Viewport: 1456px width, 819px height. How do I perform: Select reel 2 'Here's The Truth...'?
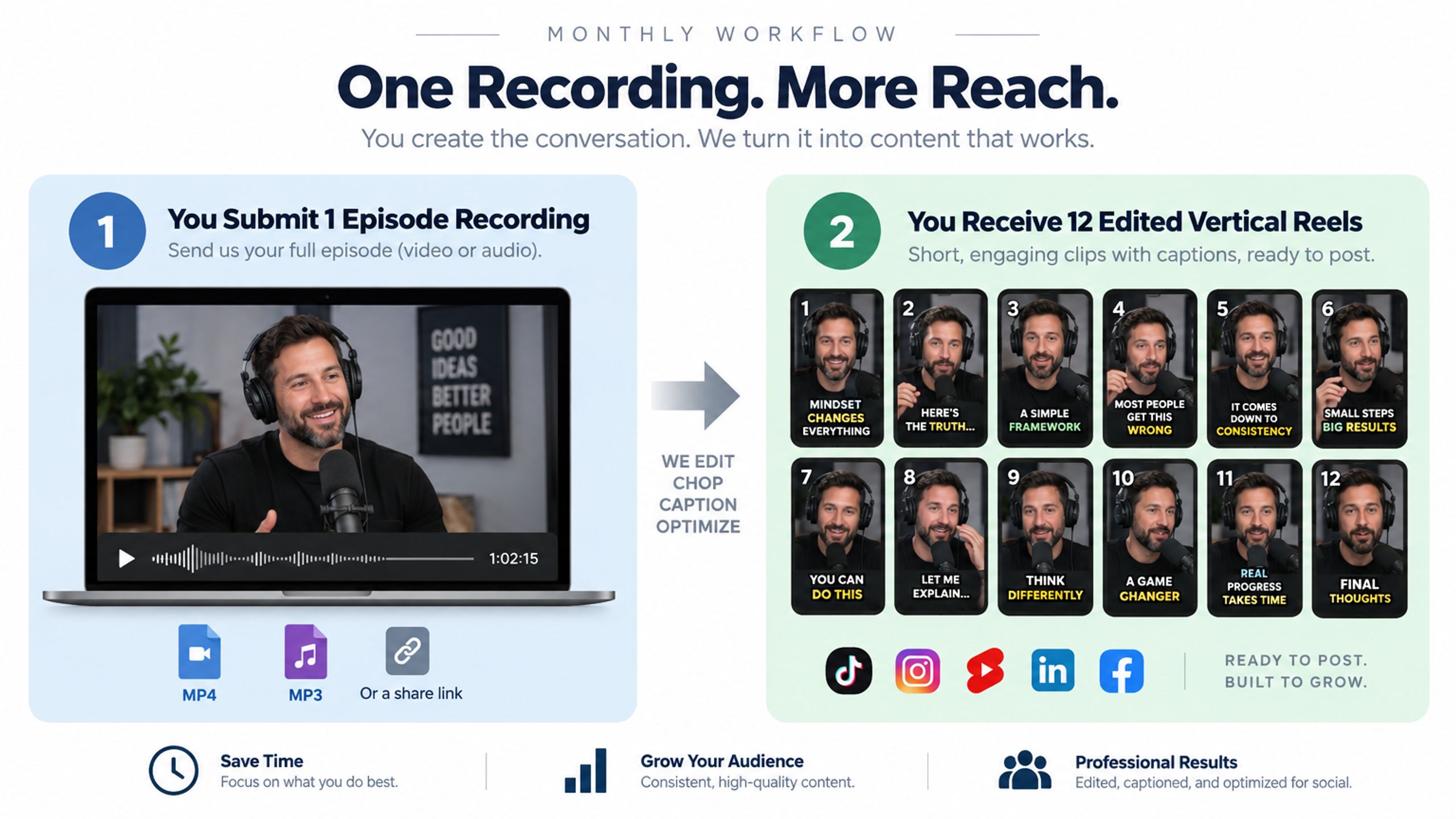tap(941, 368)
